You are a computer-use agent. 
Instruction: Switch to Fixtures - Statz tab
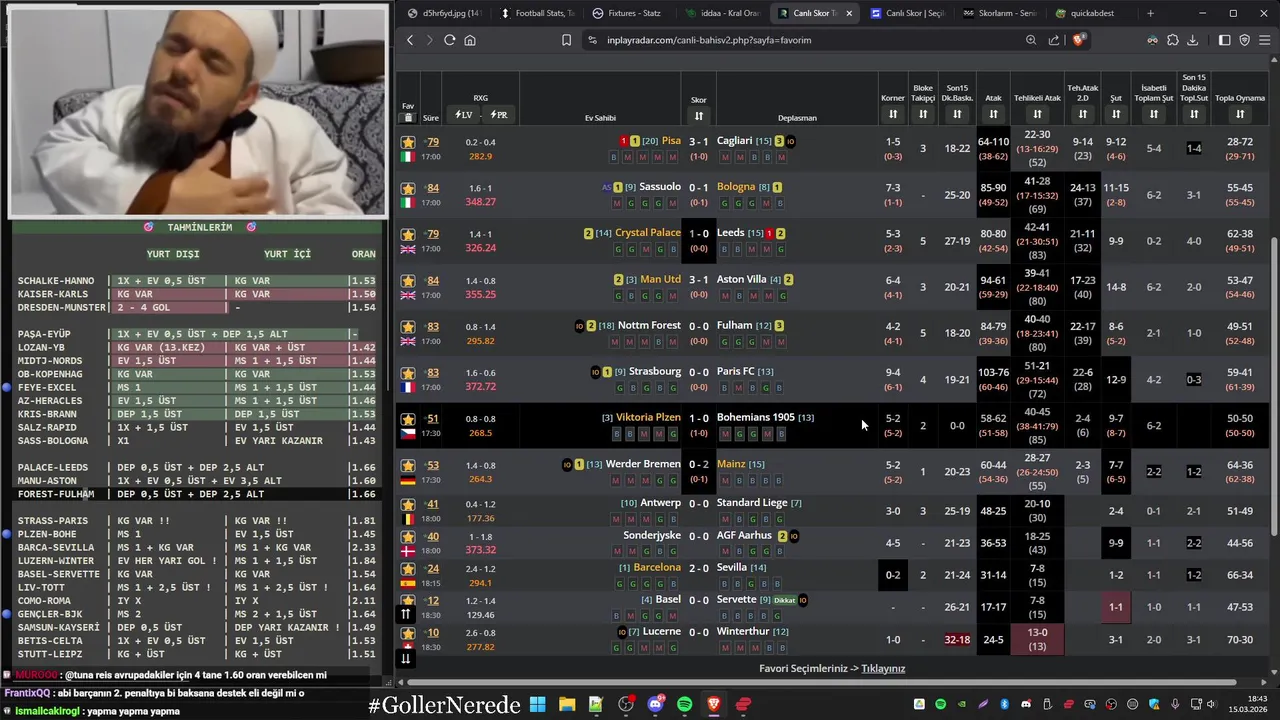(627, 13)
